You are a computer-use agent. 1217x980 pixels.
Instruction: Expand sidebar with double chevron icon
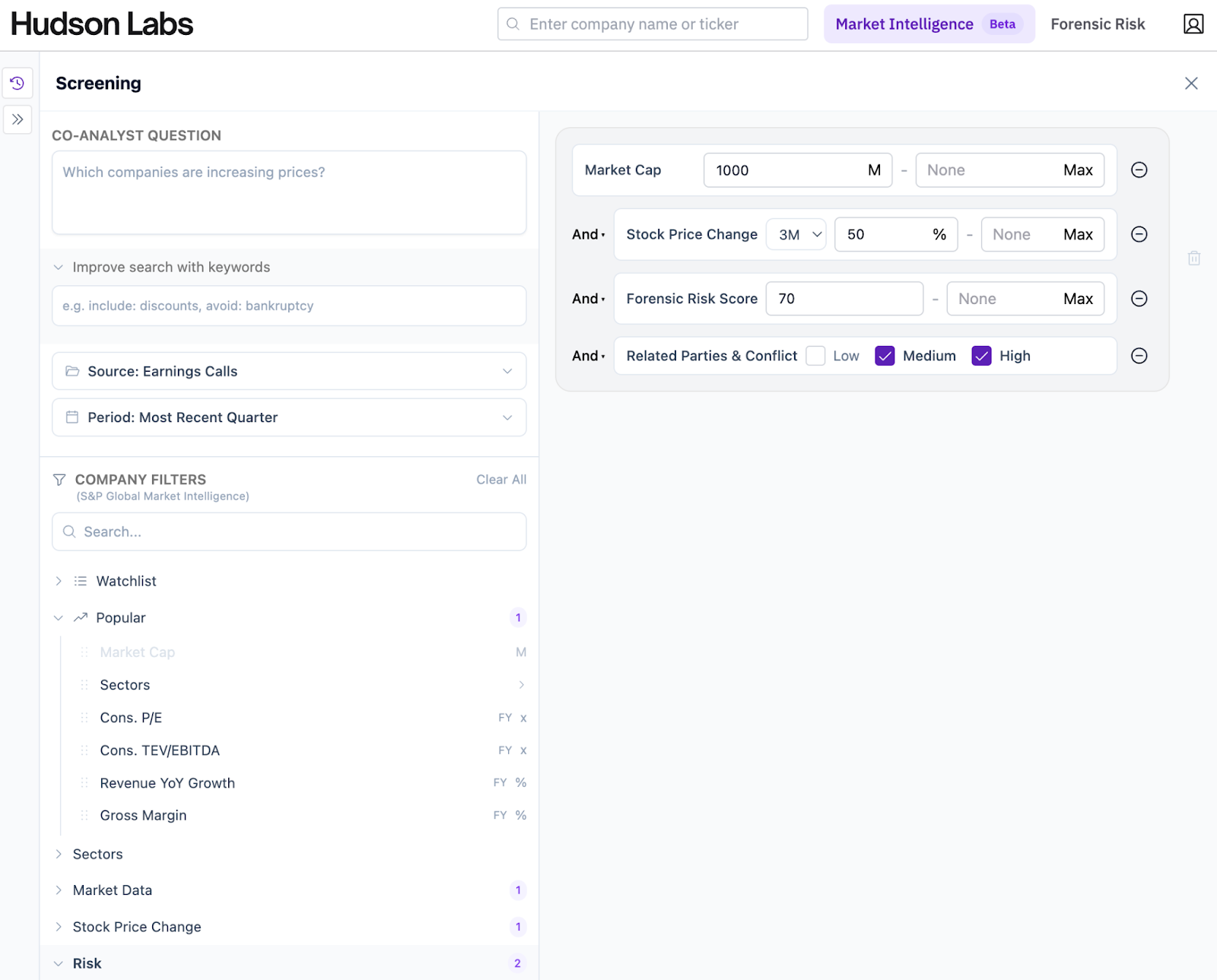(17, 119)
